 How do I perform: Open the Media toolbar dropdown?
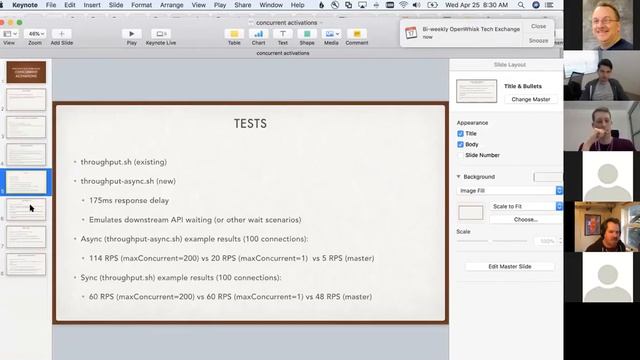(331, 34)
